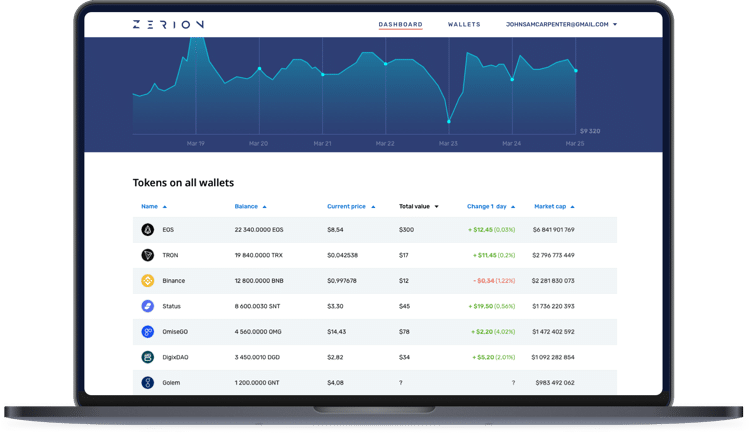This screenshot has height=433, width=750.
Task: Click the $2 796 773 449 market cap
Action: [553, 255]
